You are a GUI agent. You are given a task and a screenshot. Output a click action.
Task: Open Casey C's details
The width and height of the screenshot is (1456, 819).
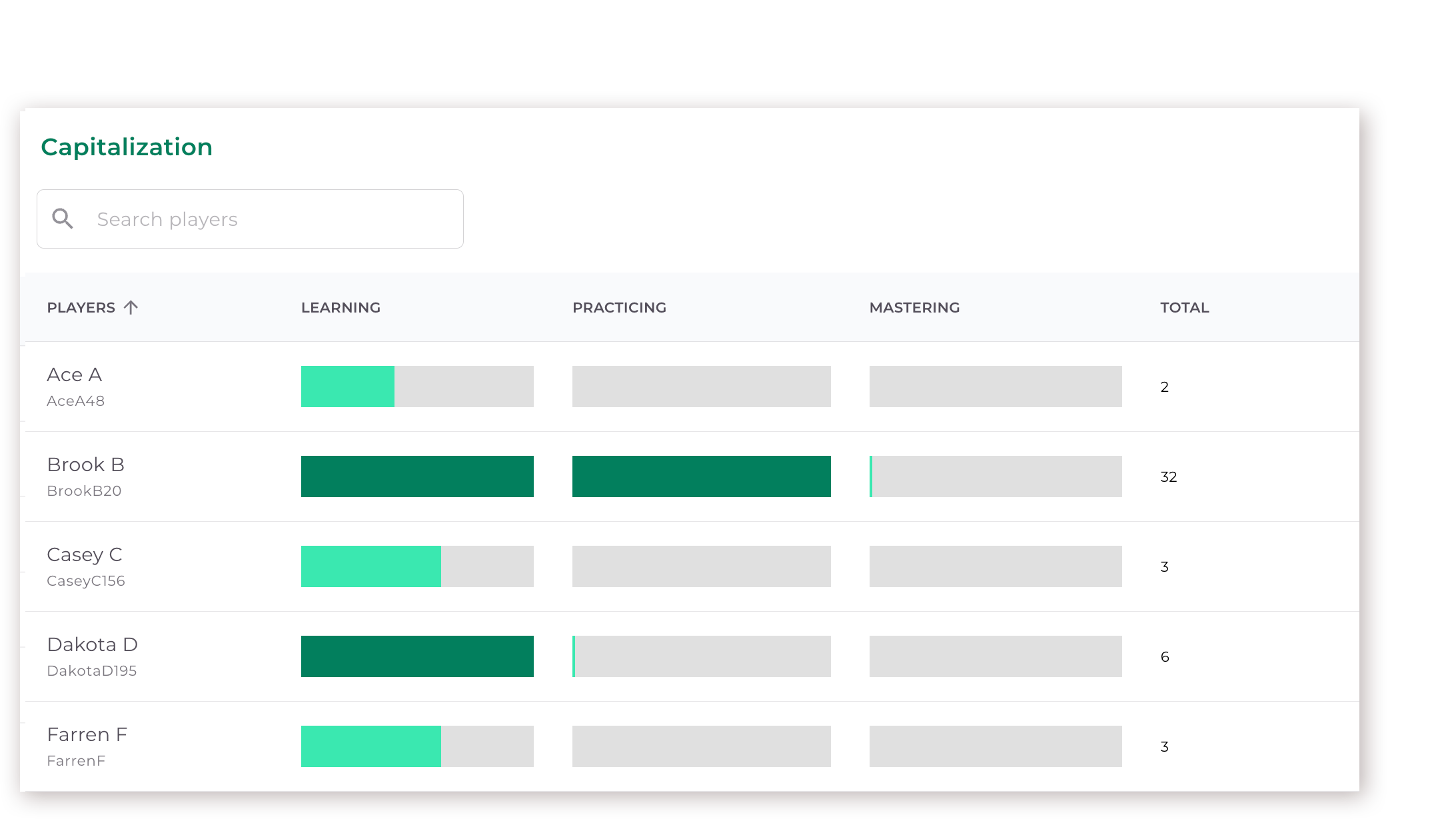85,554
